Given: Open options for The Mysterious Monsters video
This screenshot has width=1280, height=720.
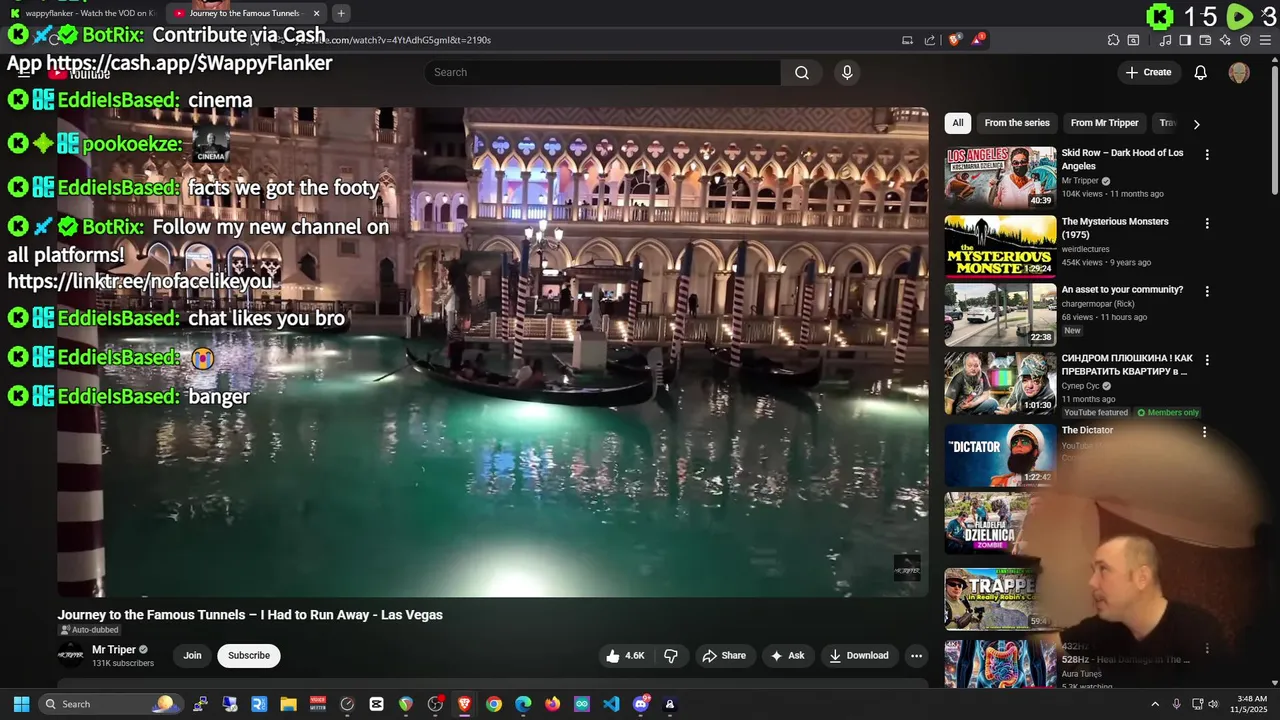Looking at the screenshot, I should [1207, 224].
